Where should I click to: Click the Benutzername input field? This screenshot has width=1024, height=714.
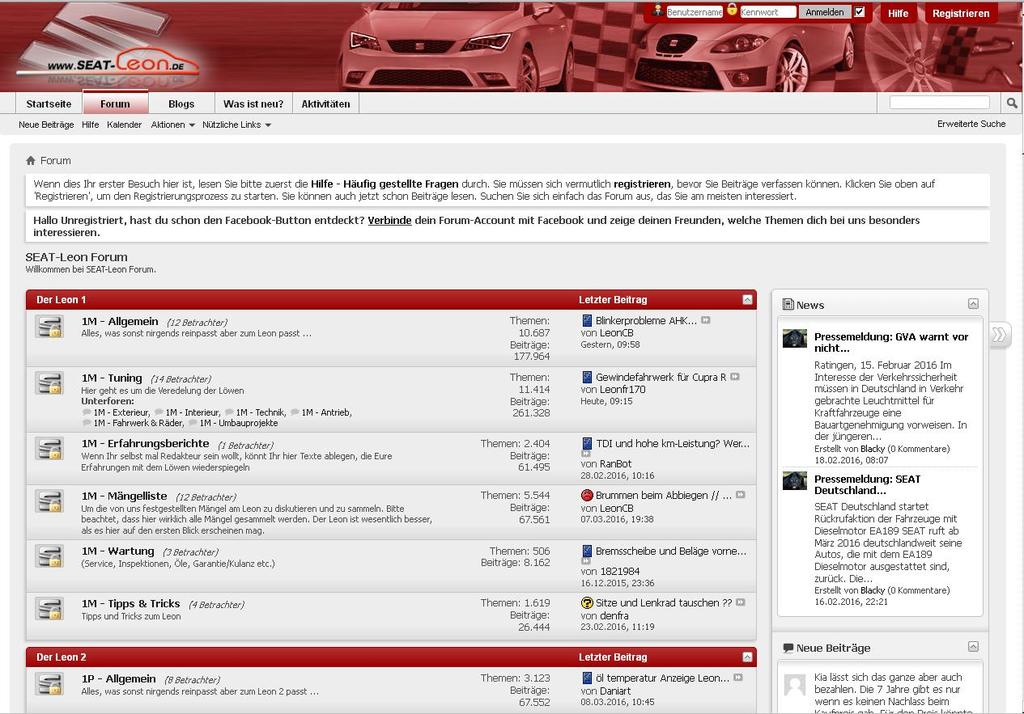pyautogui.click(x=694, y=12)
